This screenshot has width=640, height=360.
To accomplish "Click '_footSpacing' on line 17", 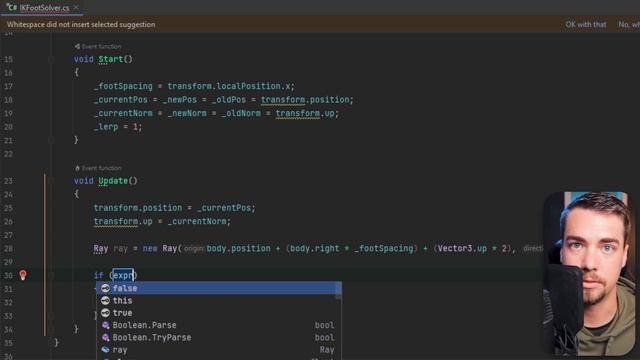I will tap(123, 86).
